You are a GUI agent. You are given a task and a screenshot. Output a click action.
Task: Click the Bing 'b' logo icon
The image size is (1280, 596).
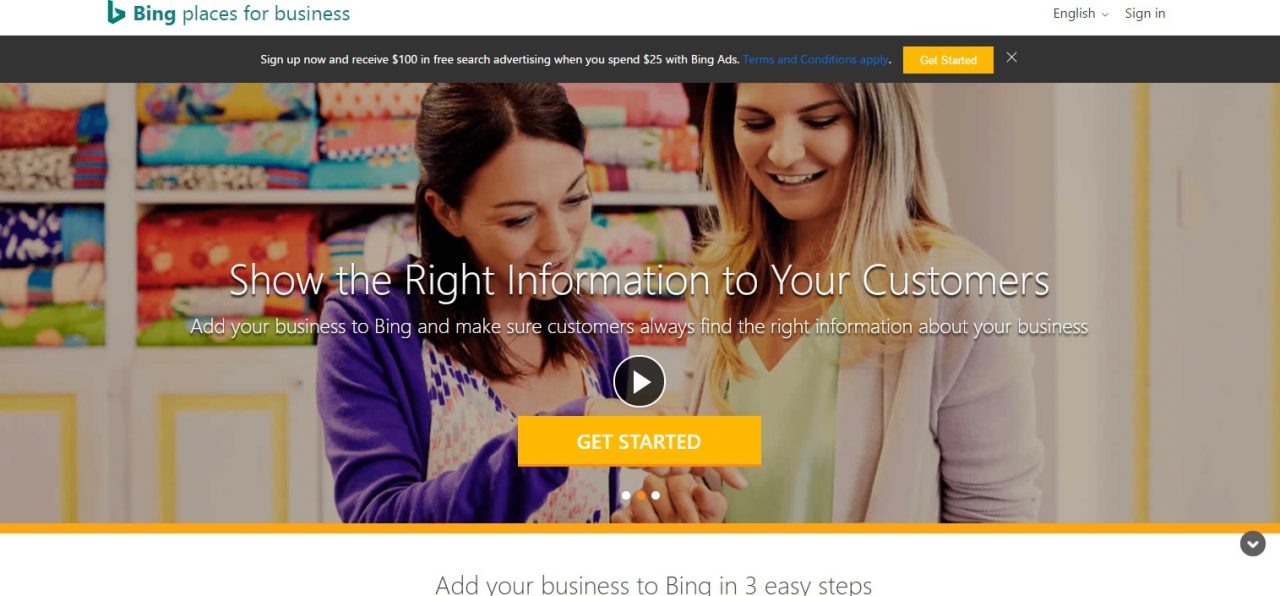pyautogui.click(x=116, y=12)
